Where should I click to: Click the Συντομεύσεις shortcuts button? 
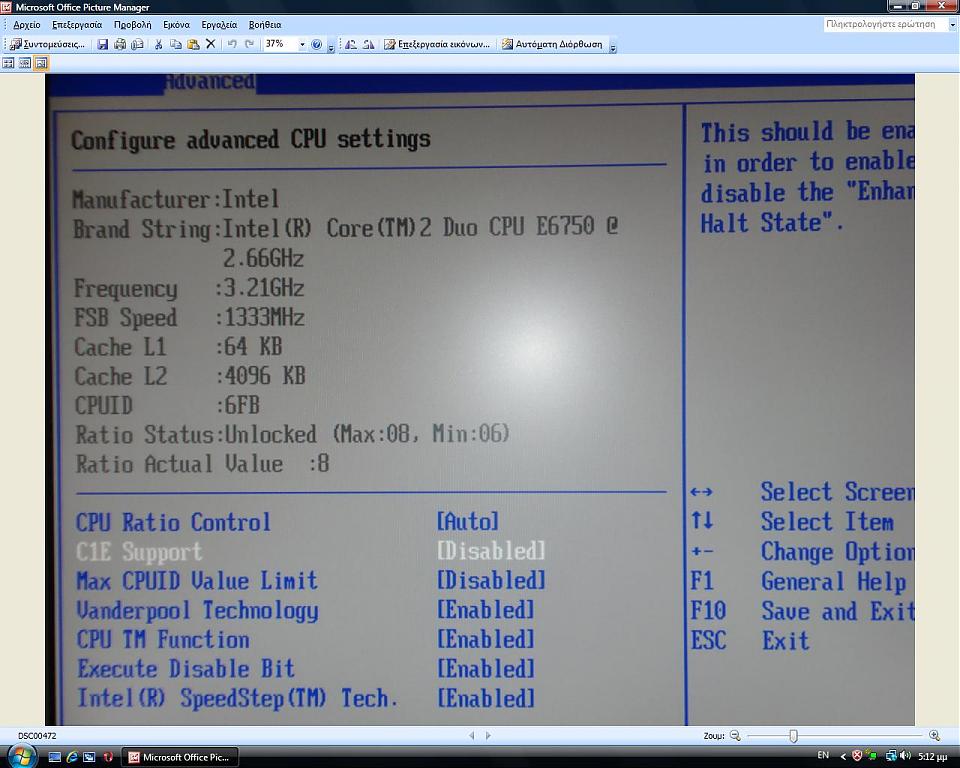pos(48,44)
